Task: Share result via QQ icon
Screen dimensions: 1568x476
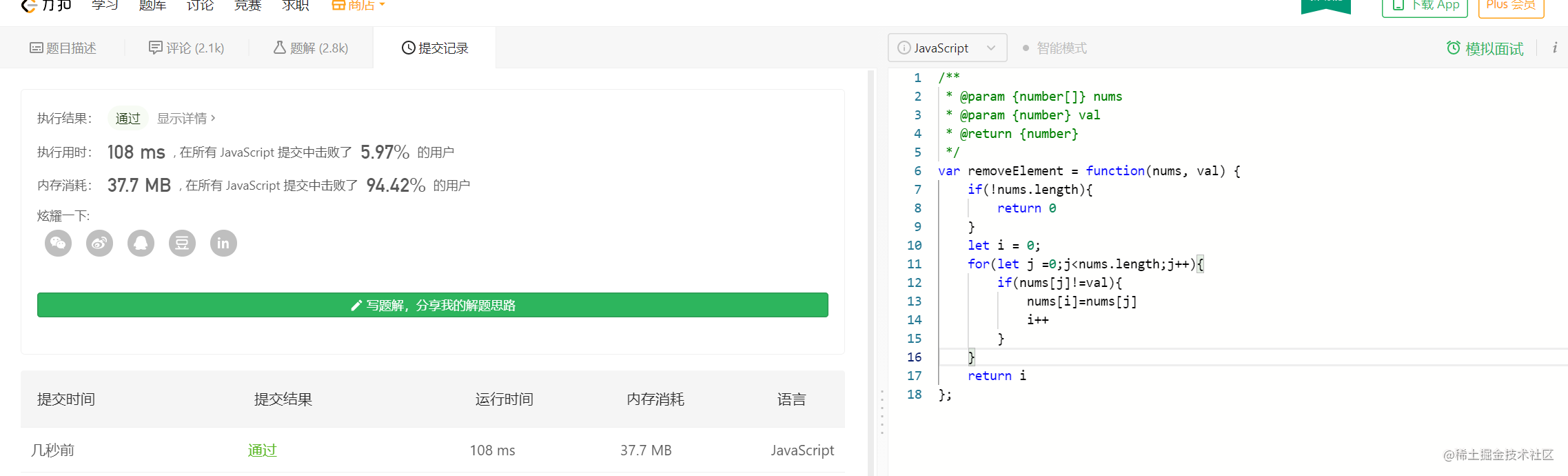Action: [141, 244]
